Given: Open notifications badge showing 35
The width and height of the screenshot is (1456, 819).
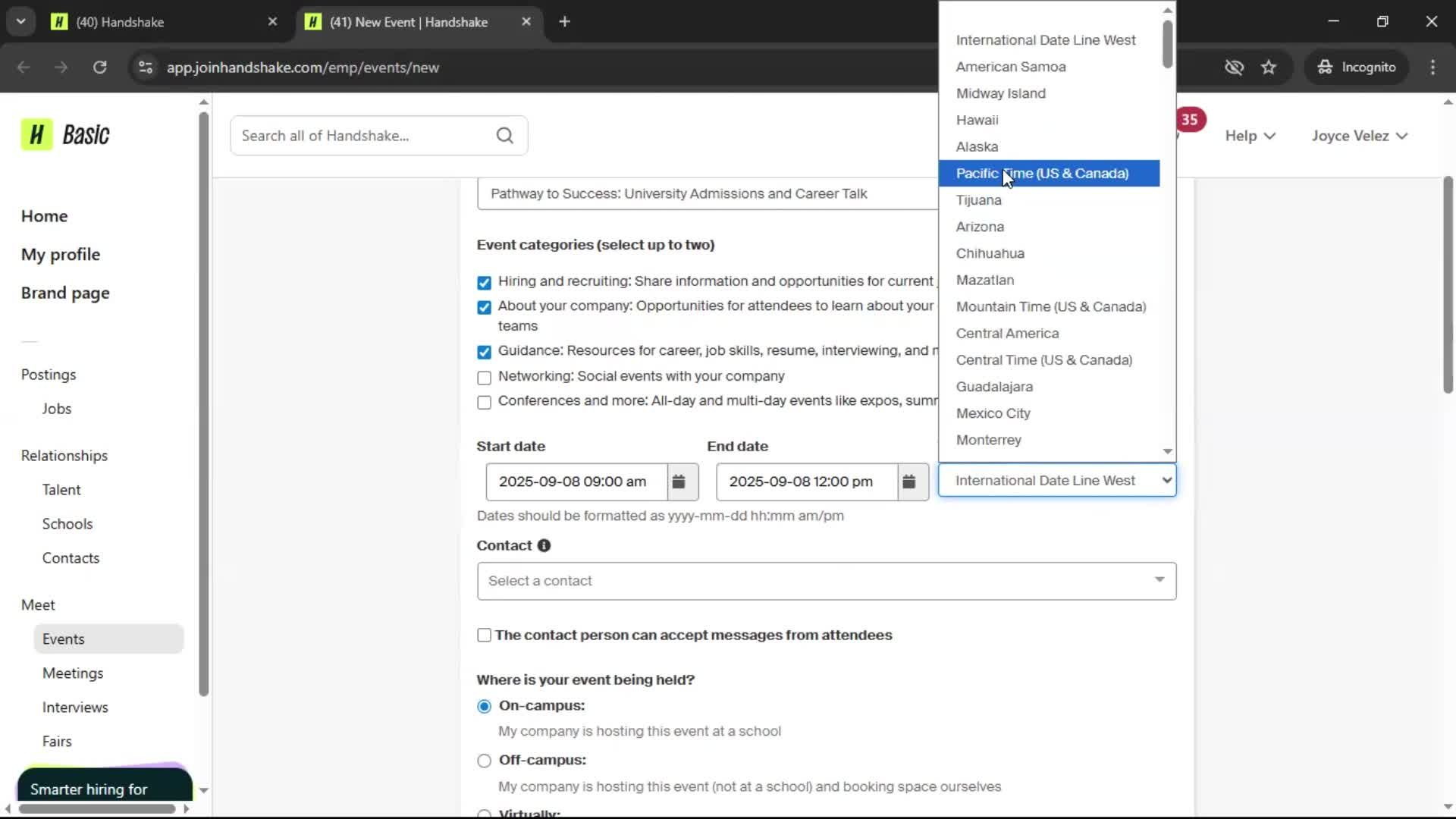Looking at the screenshot, I should [x=1189, y=119].
